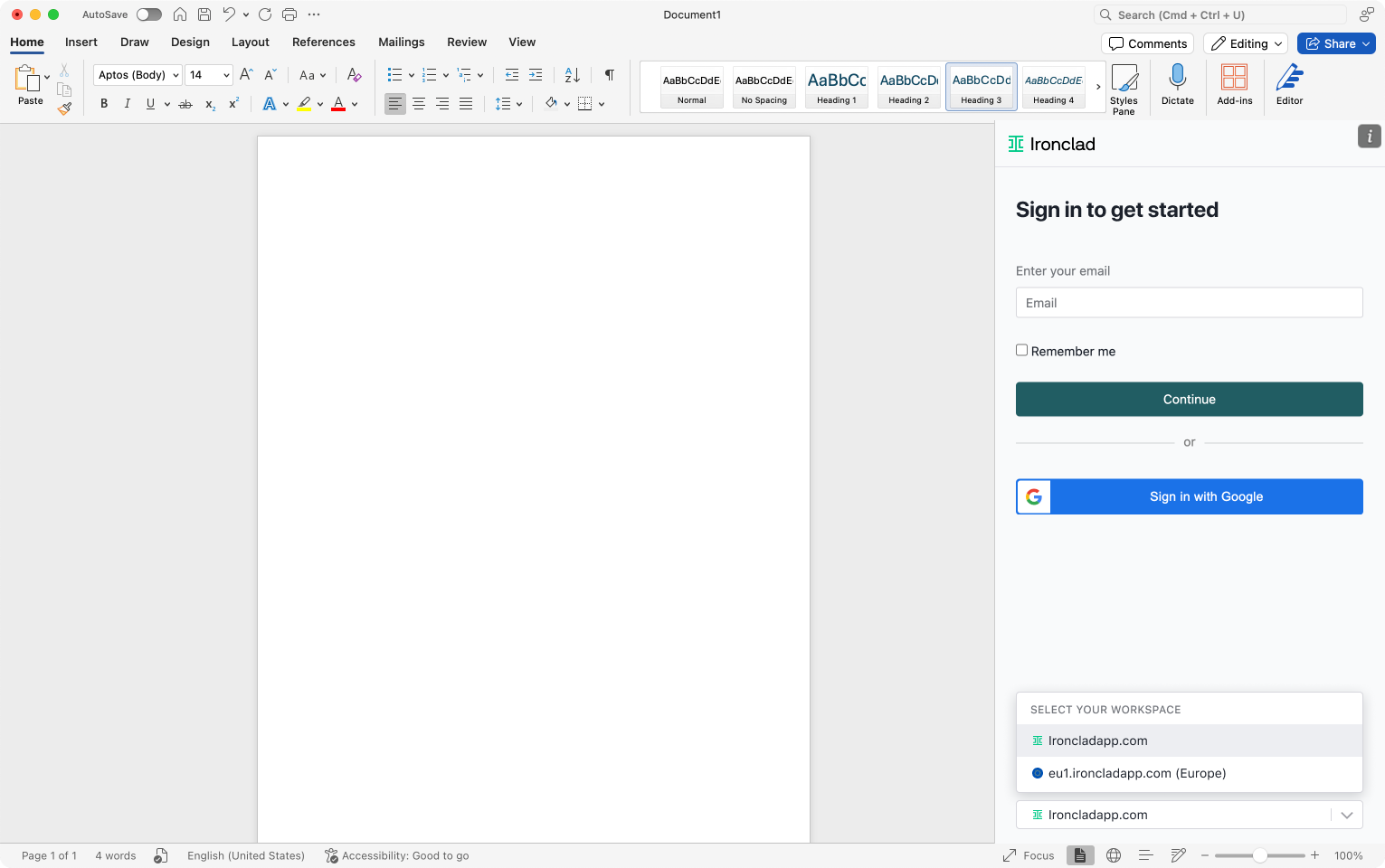Screen dimensions: 1385x868
Task: Select the Format Painter brush icon
Action: 64,108
